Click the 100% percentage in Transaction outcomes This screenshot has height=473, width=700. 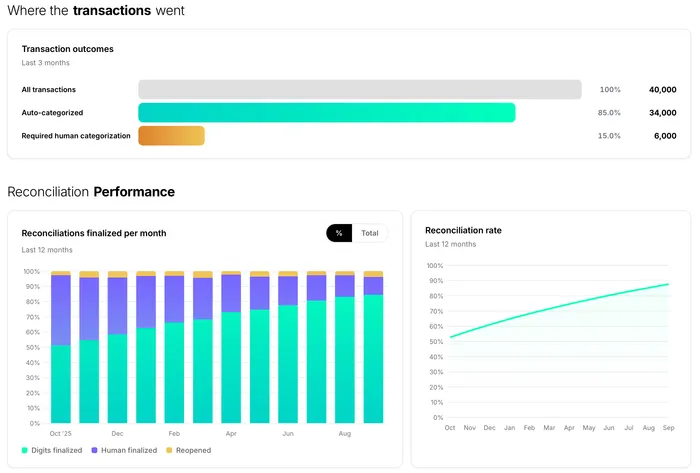(x=610, y=90)
